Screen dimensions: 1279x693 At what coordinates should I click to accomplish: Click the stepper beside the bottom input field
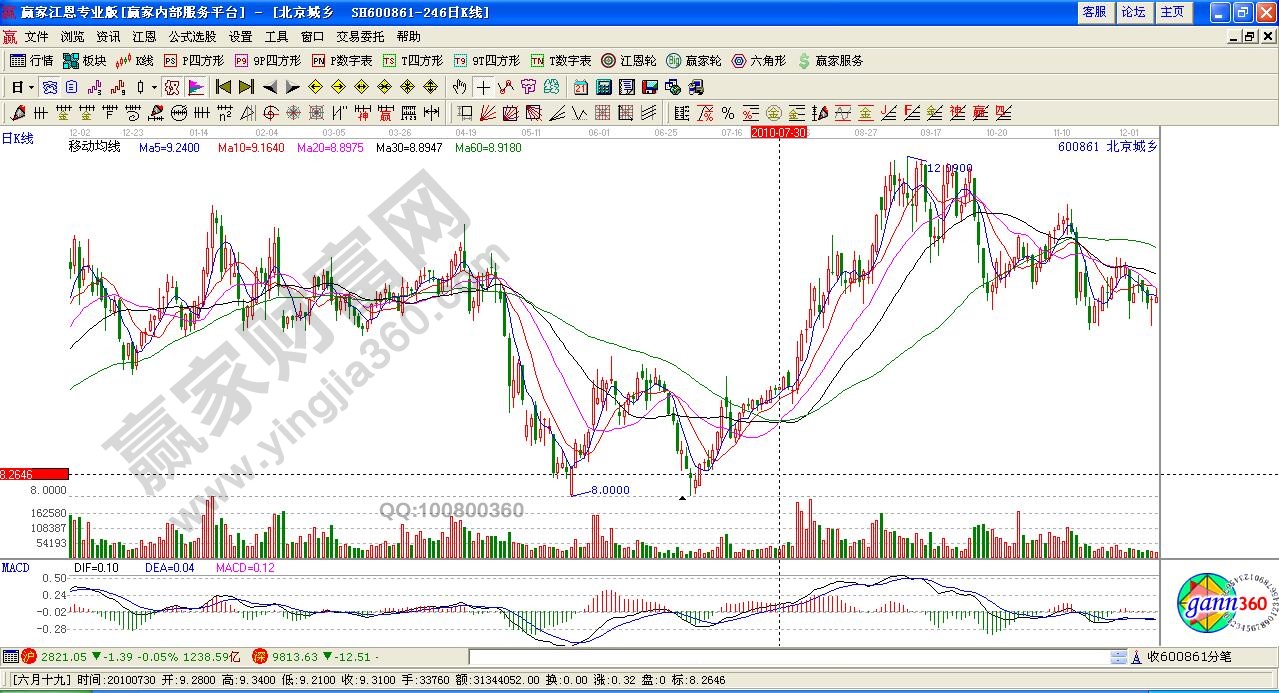[x=1119, y=657]
